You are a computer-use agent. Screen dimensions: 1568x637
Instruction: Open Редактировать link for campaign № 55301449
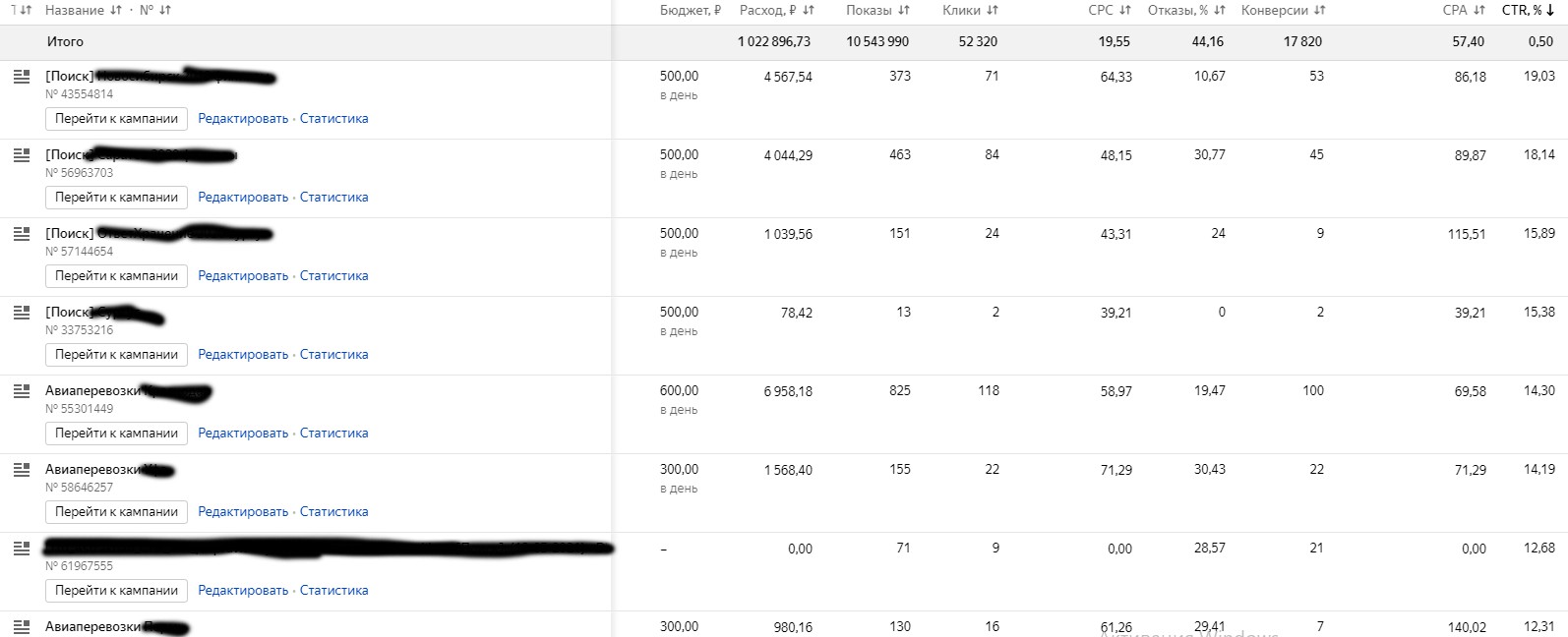[x=243, y=434]
